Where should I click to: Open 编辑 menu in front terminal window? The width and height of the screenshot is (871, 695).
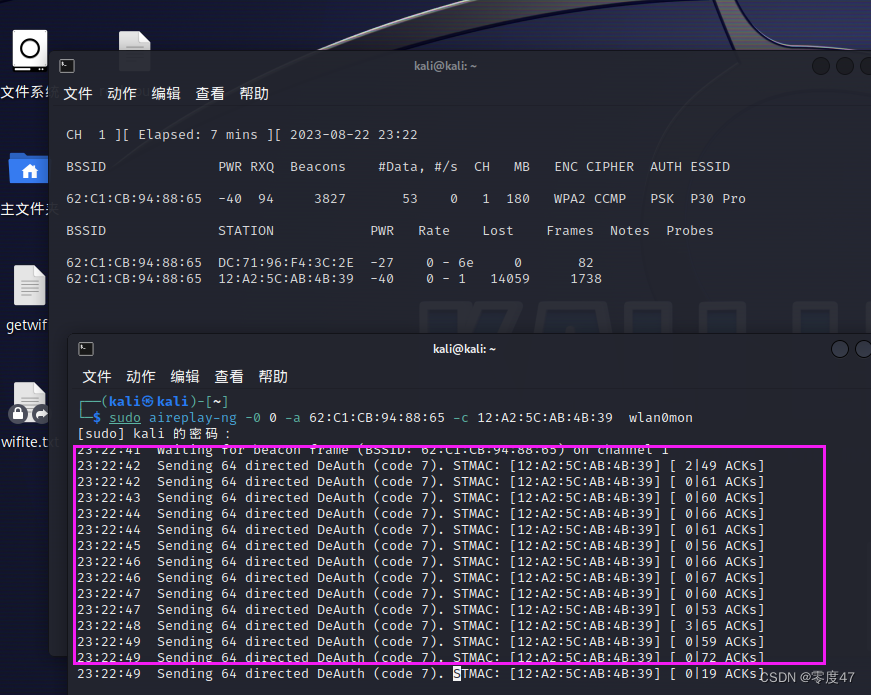[x=185, y=377]
